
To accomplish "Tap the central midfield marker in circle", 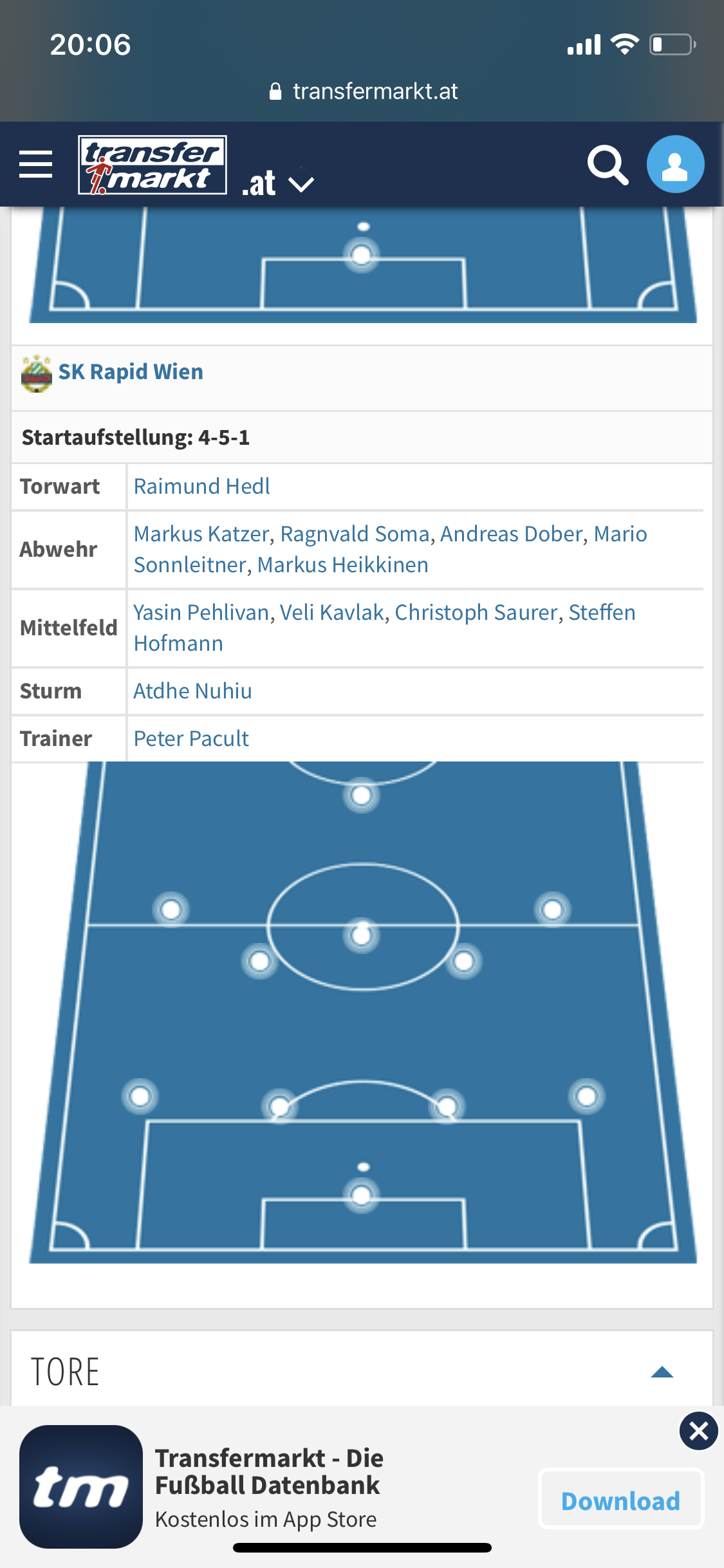I will [362, 935].
